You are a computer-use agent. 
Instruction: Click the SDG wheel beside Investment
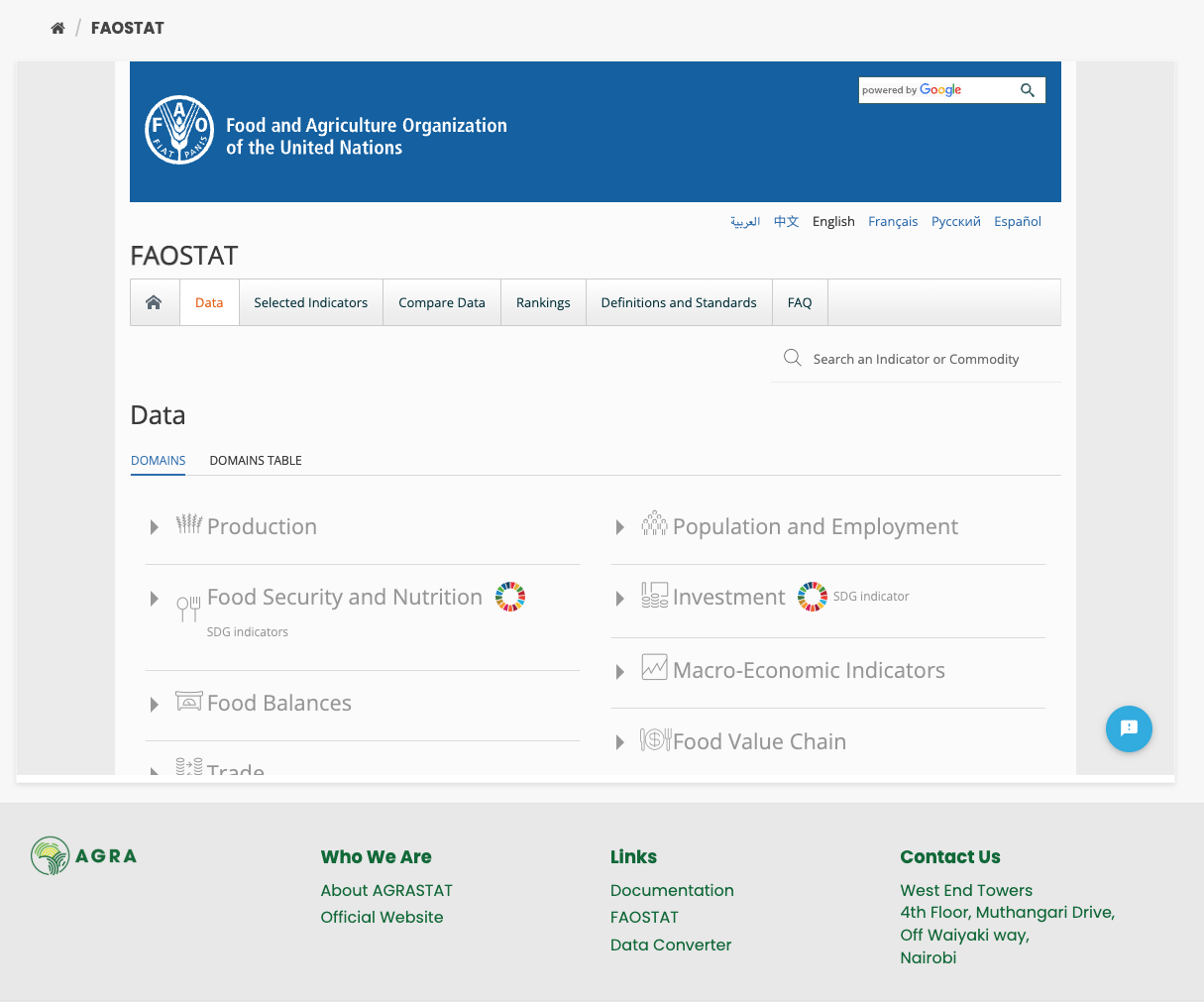click(x=812, y=597)
